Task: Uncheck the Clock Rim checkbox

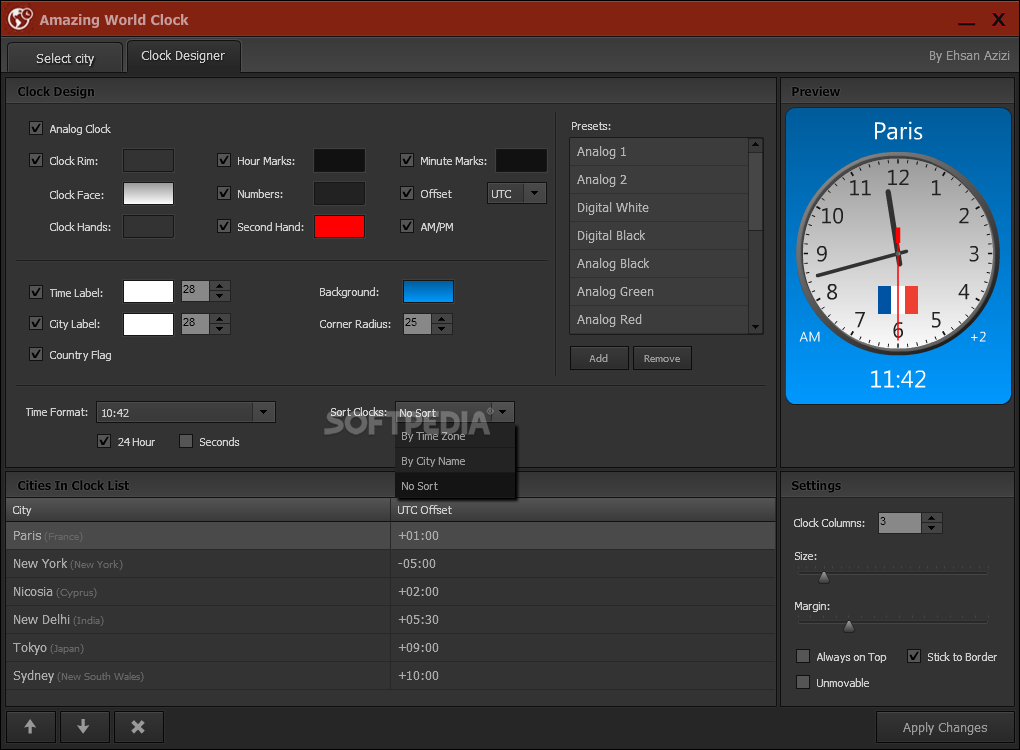Action: tap(36, 160)
